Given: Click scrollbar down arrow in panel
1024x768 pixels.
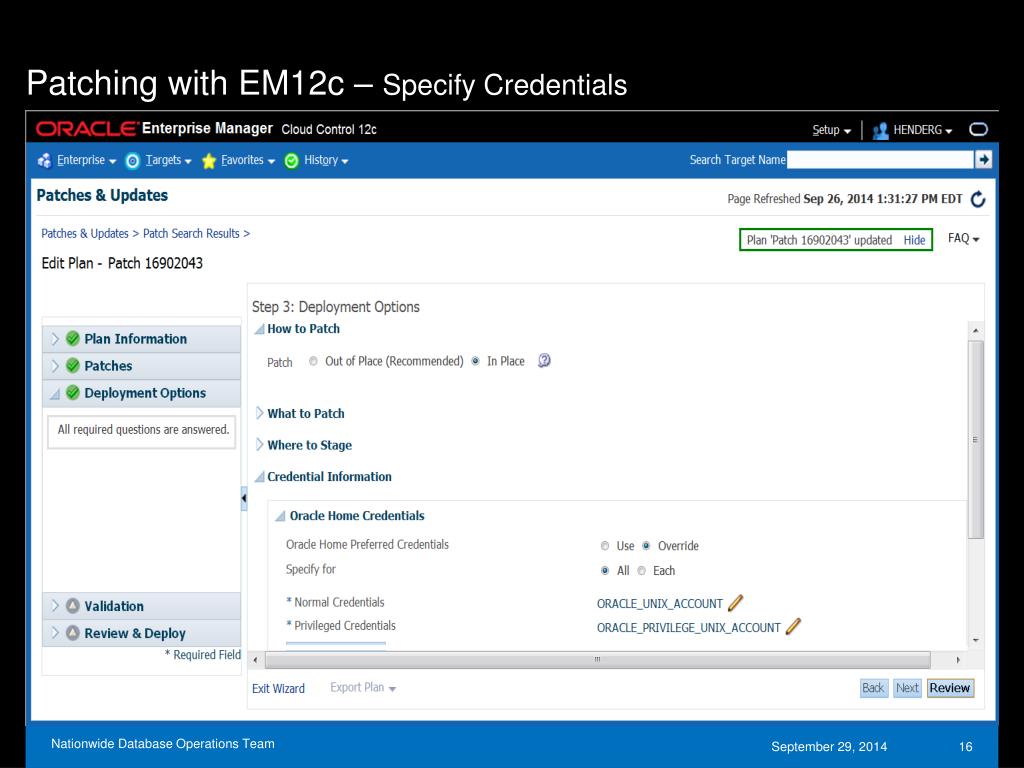Looking at the screenshot, I should pos(976,641).
